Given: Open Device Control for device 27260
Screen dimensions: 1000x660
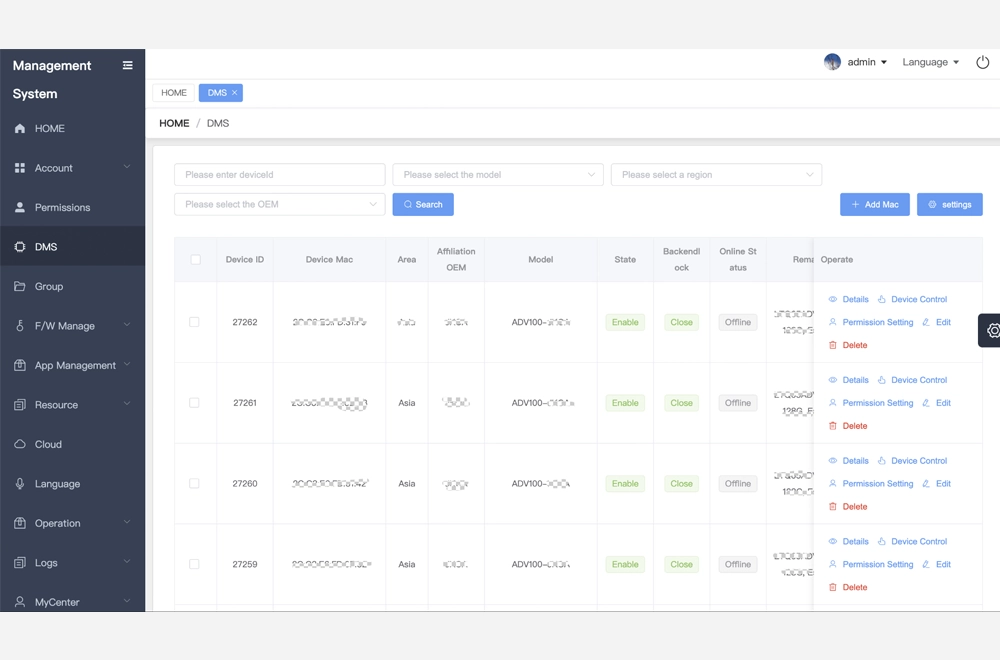Looking at the screenshot, I should (913, 460).
